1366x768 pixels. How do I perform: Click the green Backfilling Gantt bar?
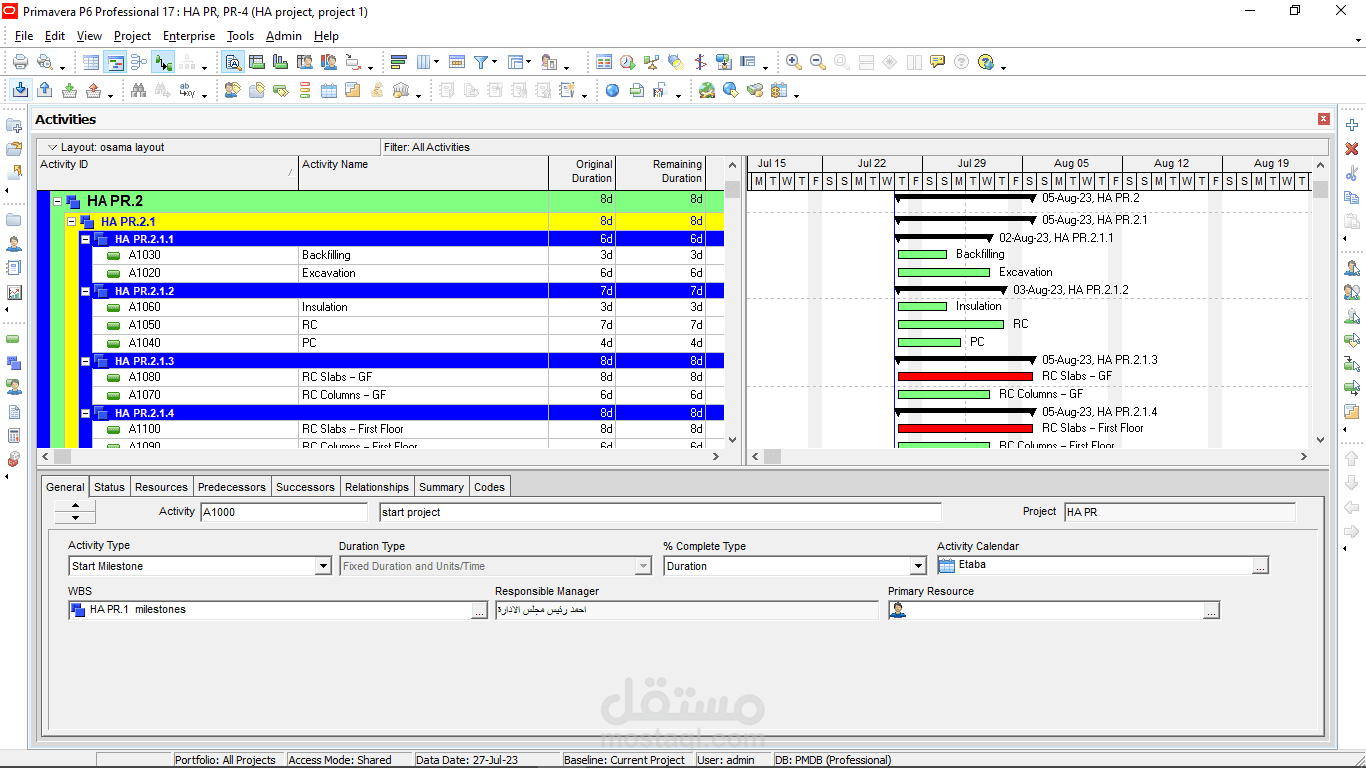pyautogui.click(x=922, y=255)
